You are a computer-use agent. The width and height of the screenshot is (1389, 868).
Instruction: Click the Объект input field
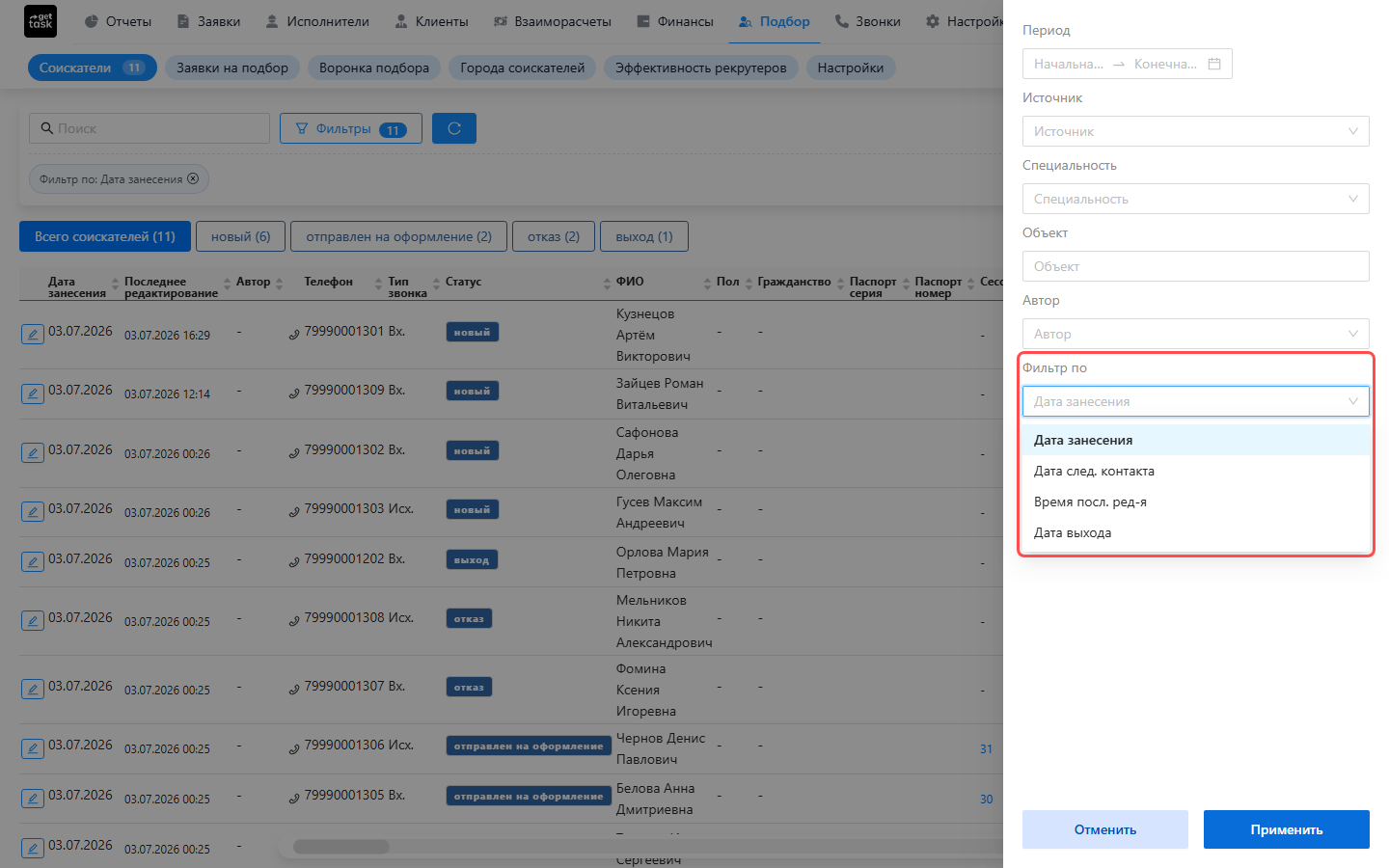click(1196, 266)
